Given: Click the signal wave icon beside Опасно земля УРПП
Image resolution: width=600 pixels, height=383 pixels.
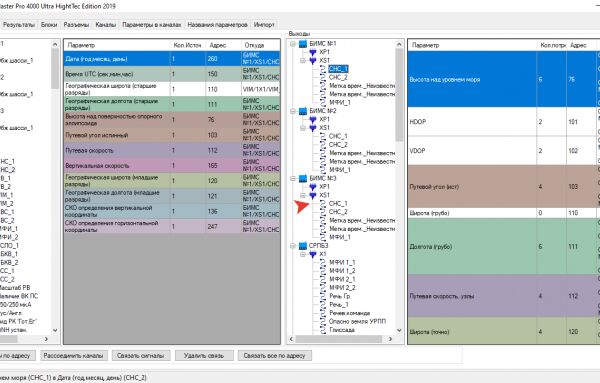Looking at the screenshot, I should coord(323,321).
